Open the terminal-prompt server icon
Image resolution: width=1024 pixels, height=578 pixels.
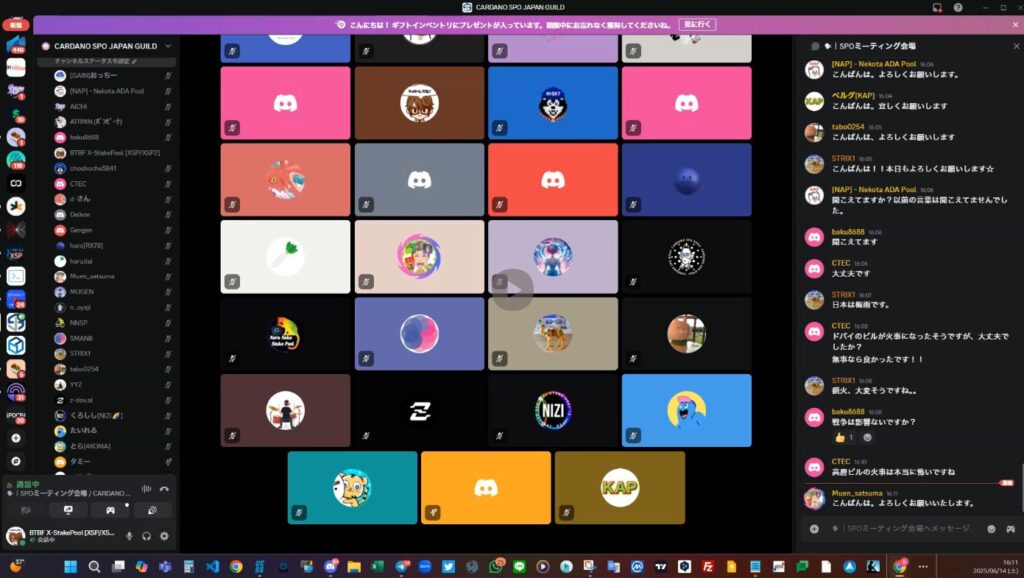[x=16, y=276]
